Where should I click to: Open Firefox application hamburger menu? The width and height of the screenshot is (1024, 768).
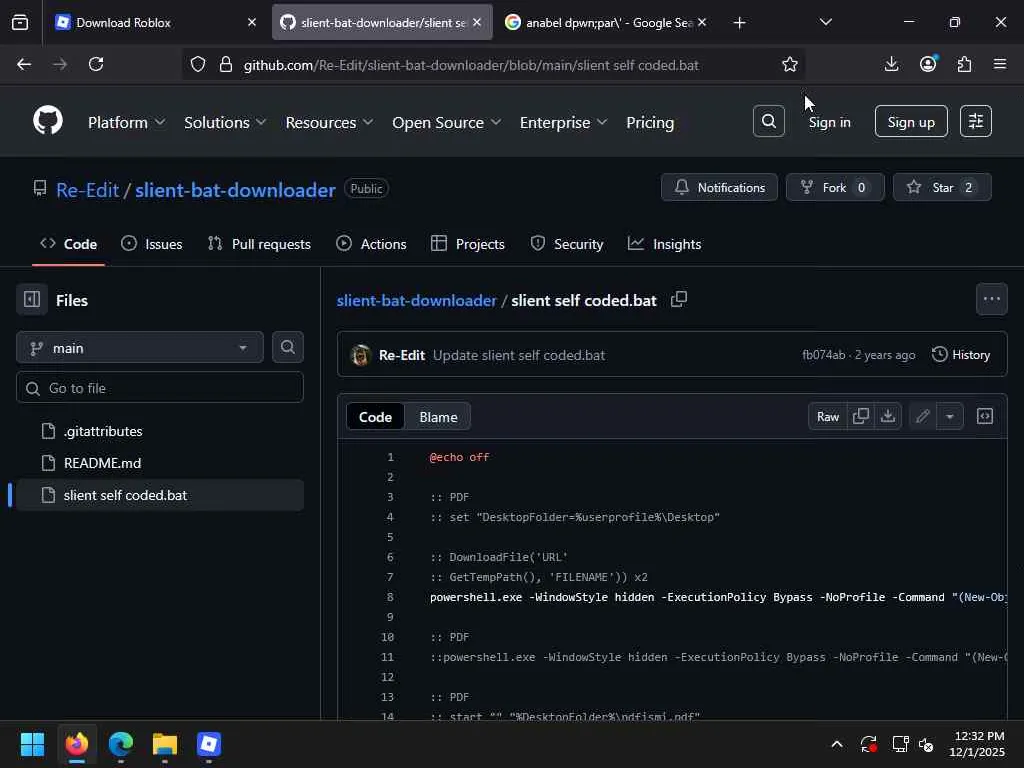tap(1000, 64)
